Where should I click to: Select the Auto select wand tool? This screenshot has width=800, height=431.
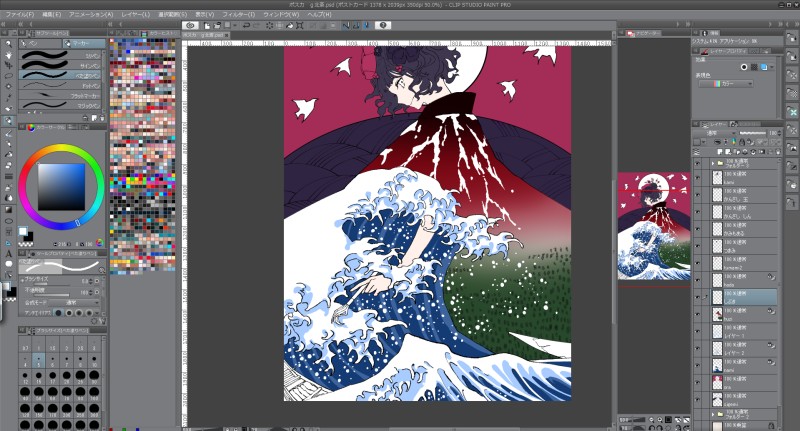point(9,86)
